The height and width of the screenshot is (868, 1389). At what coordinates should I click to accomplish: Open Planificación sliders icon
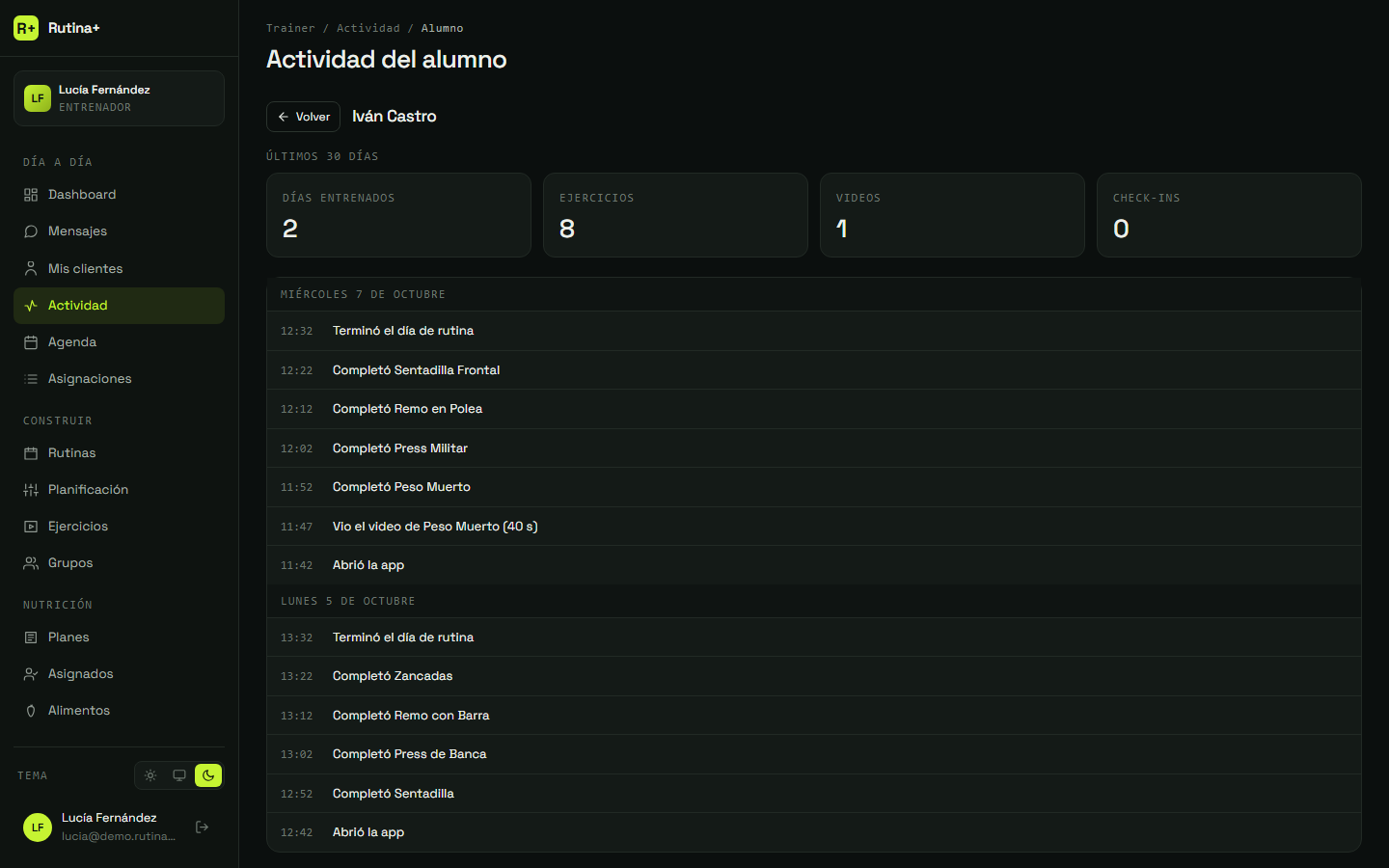[31, 490]
